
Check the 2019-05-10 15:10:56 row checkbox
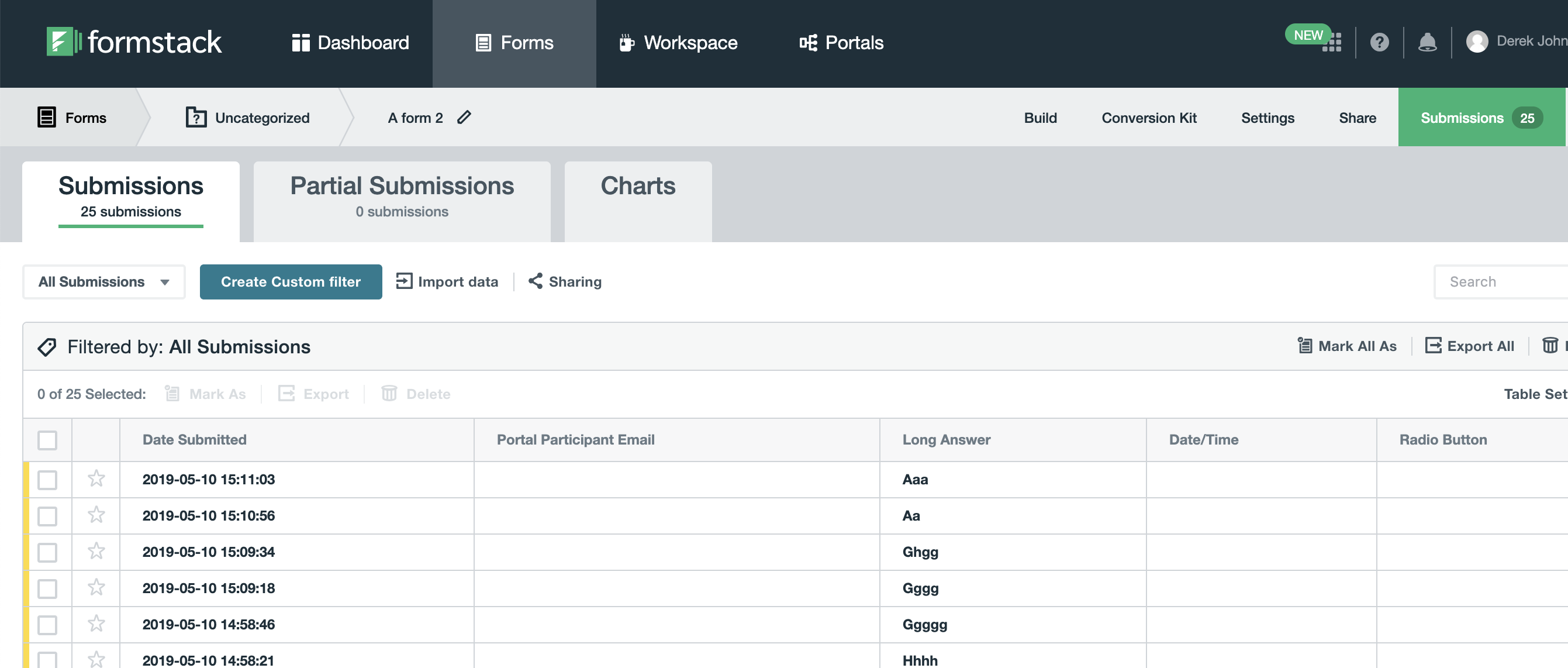[47, 517]
